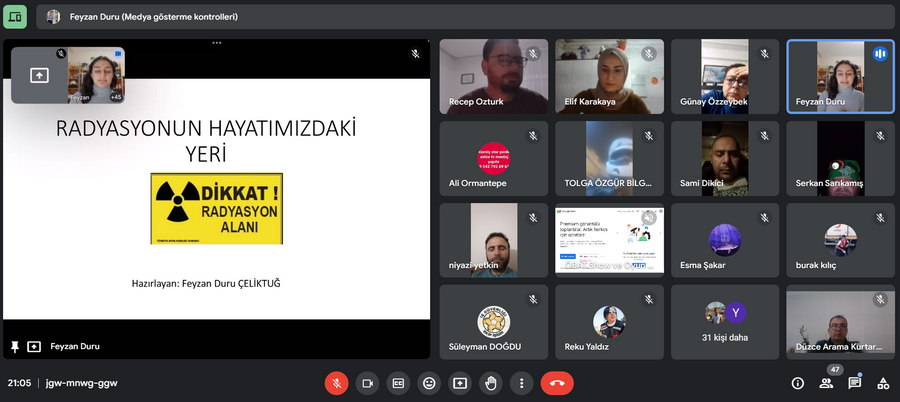Open the three-dot handle above the presentation
The height and width of the screenshot is (402, 900).
click(216, 42)
